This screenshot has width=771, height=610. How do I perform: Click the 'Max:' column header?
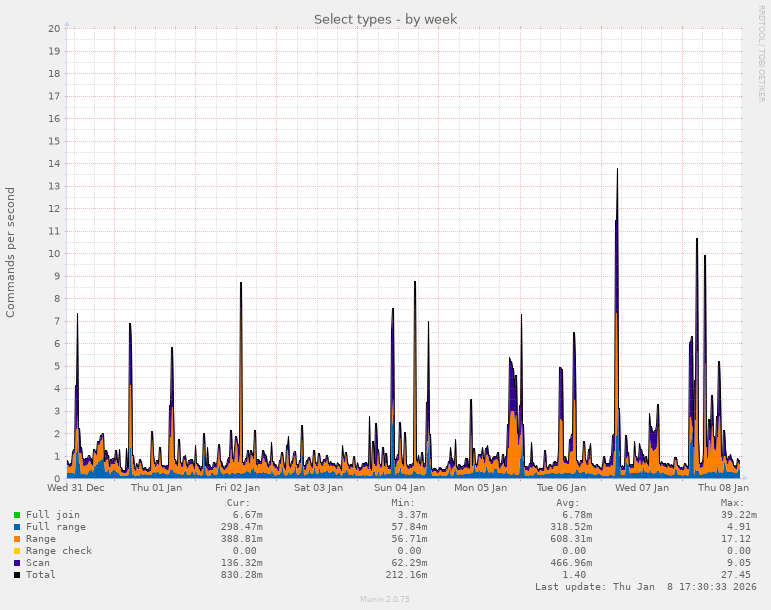(x=732, y=503)
